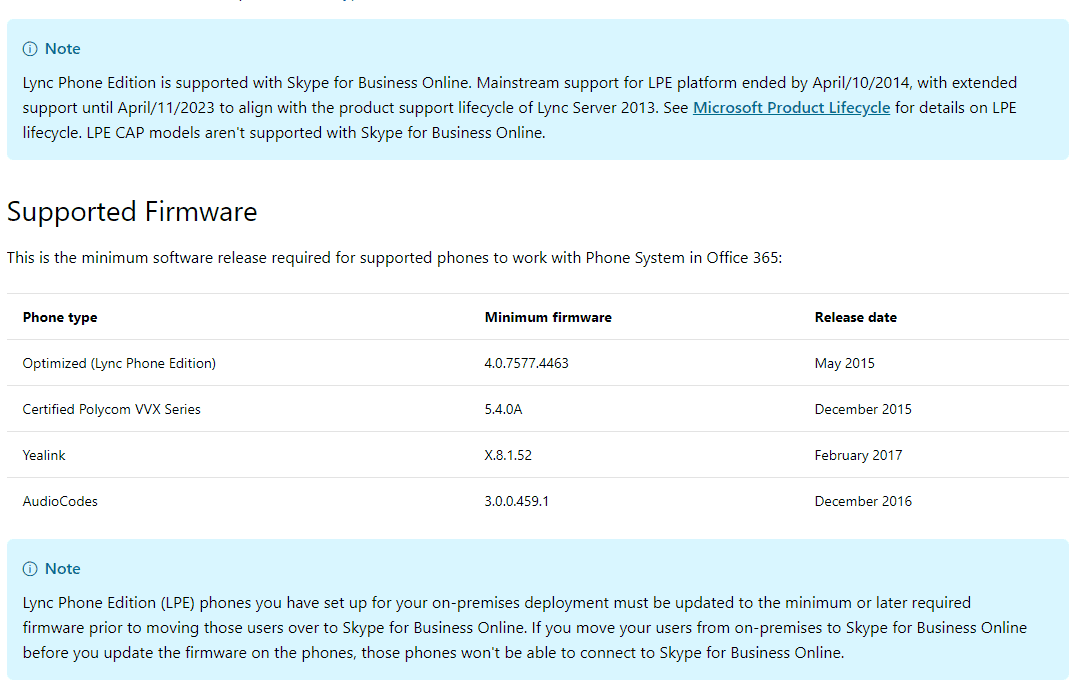The height and width of the screenshot is (689, 1075).
Task: Click the Yealink row label
Action: click(x=44, y=455)
